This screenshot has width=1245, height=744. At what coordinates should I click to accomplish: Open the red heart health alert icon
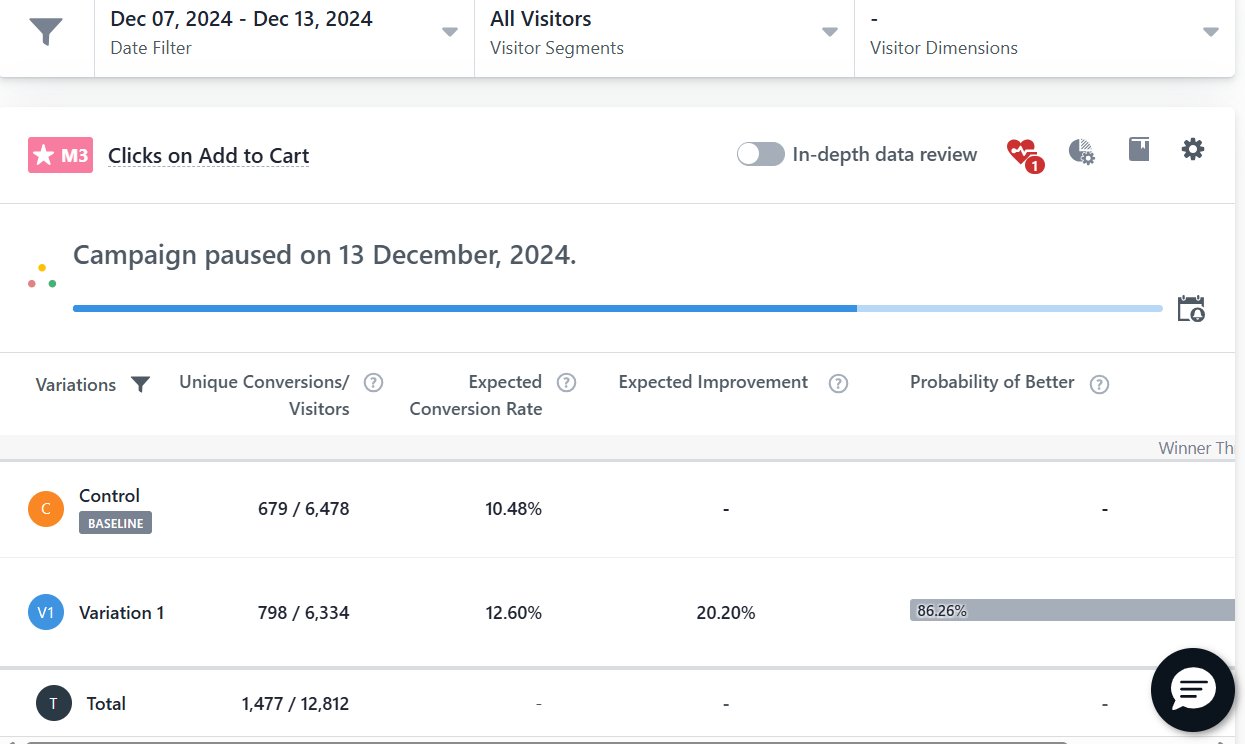pos(1024,154)
